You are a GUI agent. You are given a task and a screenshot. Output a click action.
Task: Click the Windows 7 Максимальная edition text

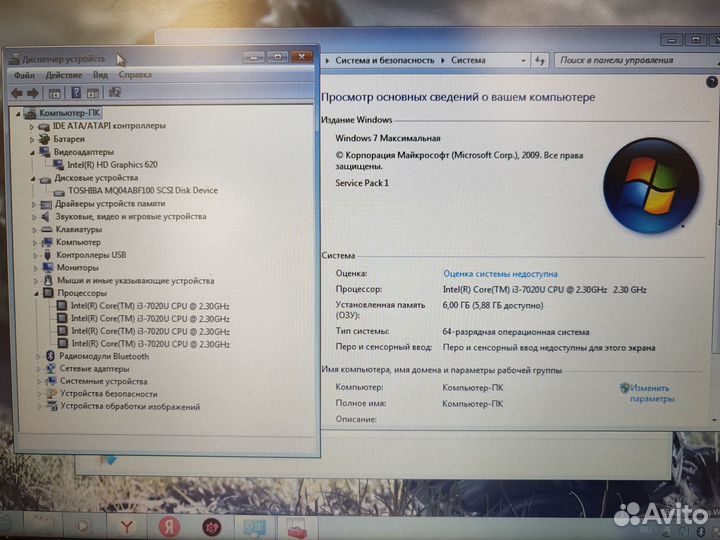point(388,138)
